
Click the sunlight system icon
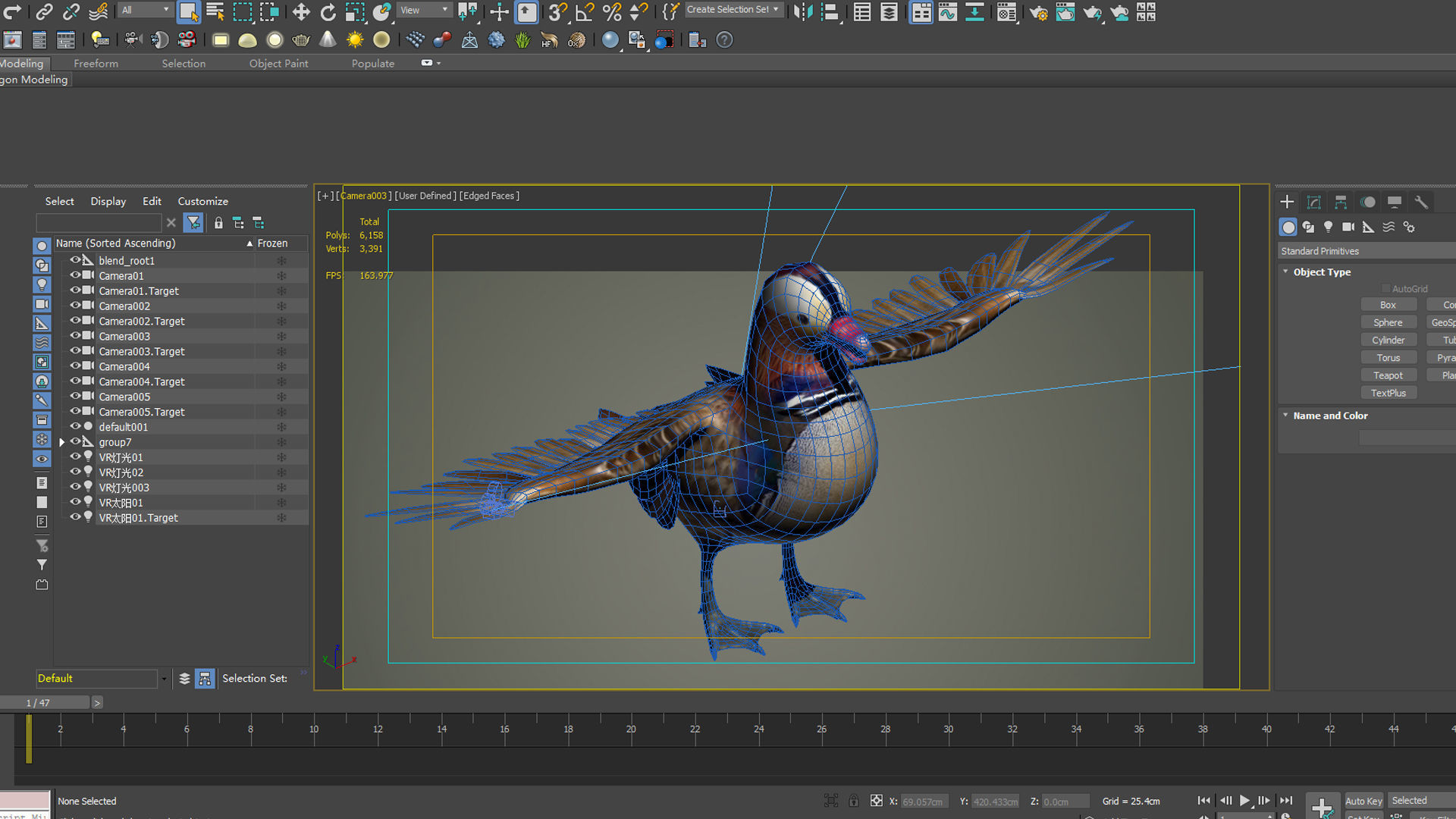pos(355,39)
